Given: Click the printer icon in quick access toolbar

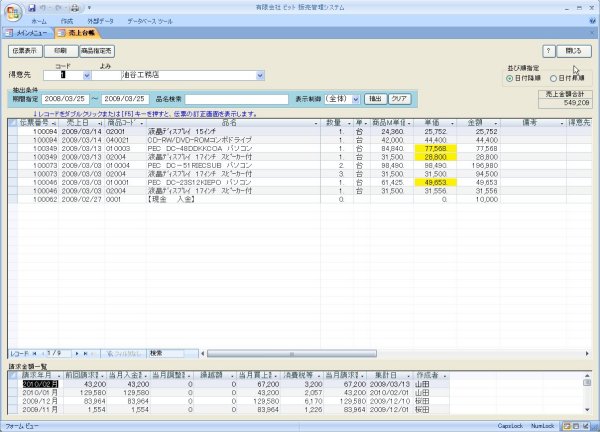Looking at the screenshot, I should [74, 7].
